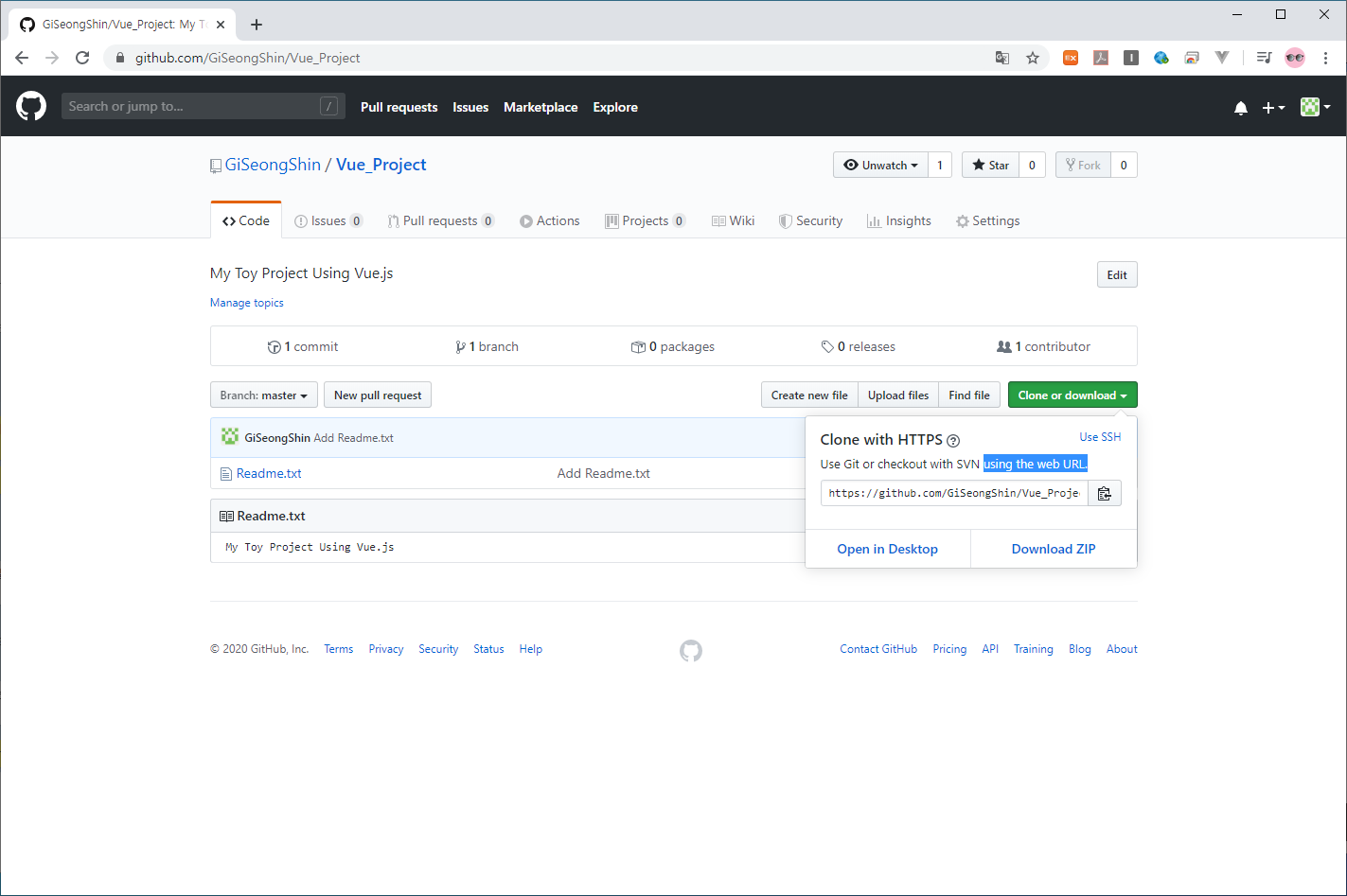Click the browser address bar URL
This screenshot has width=1347, height=896.
248,58
